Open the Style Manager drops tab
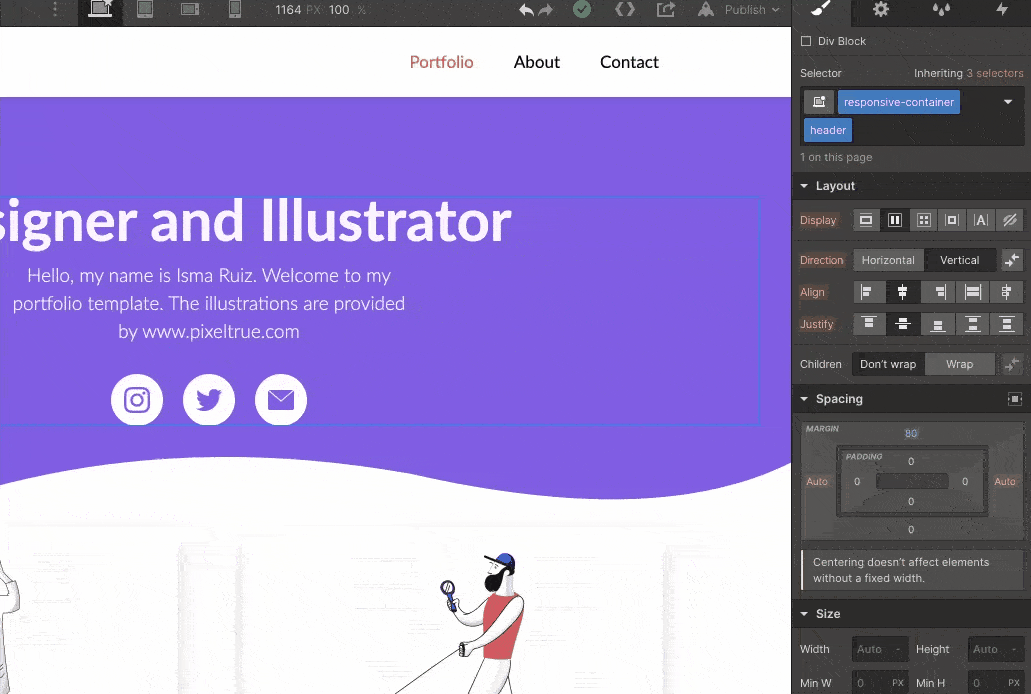This screenshot has width=1031, height=694. coord(941,9)
